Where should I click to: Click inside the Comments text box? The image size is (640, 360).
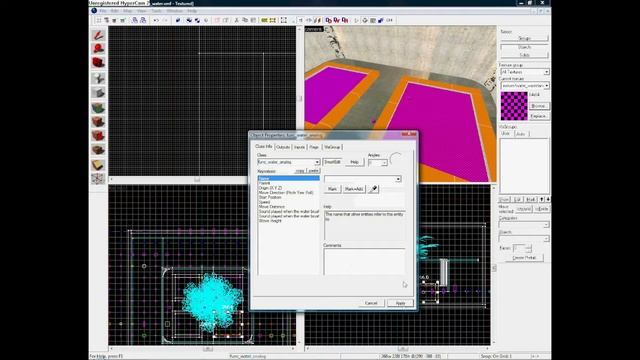coord(364,262)
